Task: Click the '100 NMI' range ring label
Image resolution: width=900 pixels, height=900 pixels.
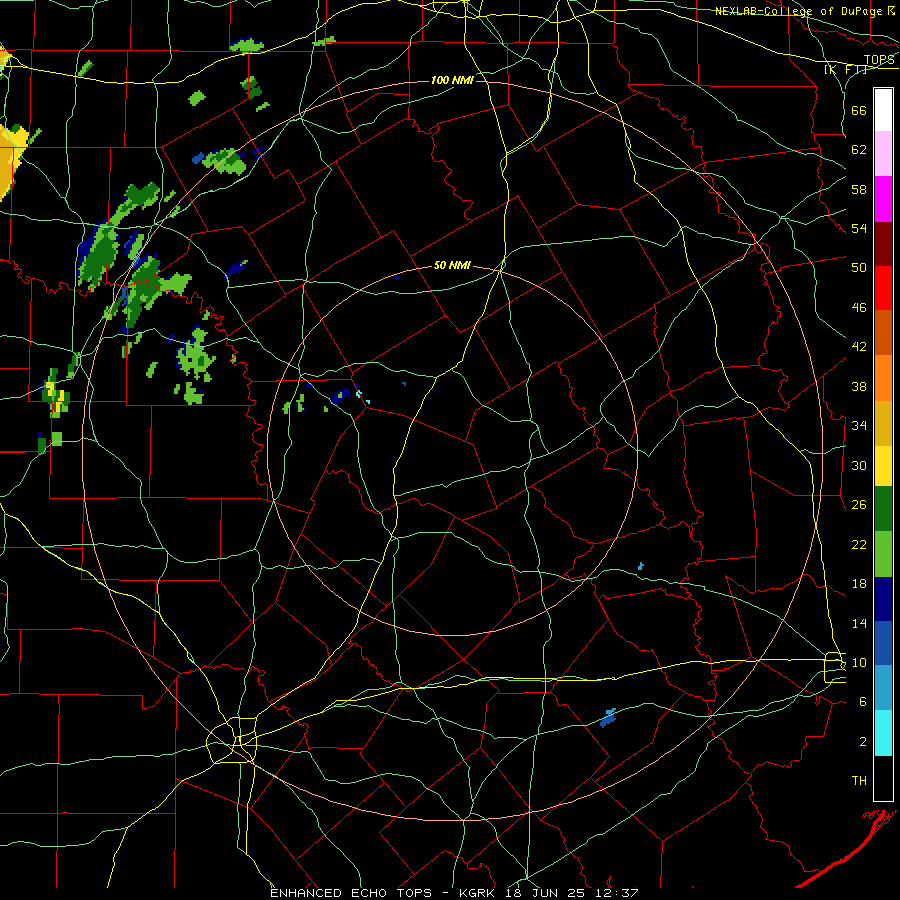Action: point(452,80)
